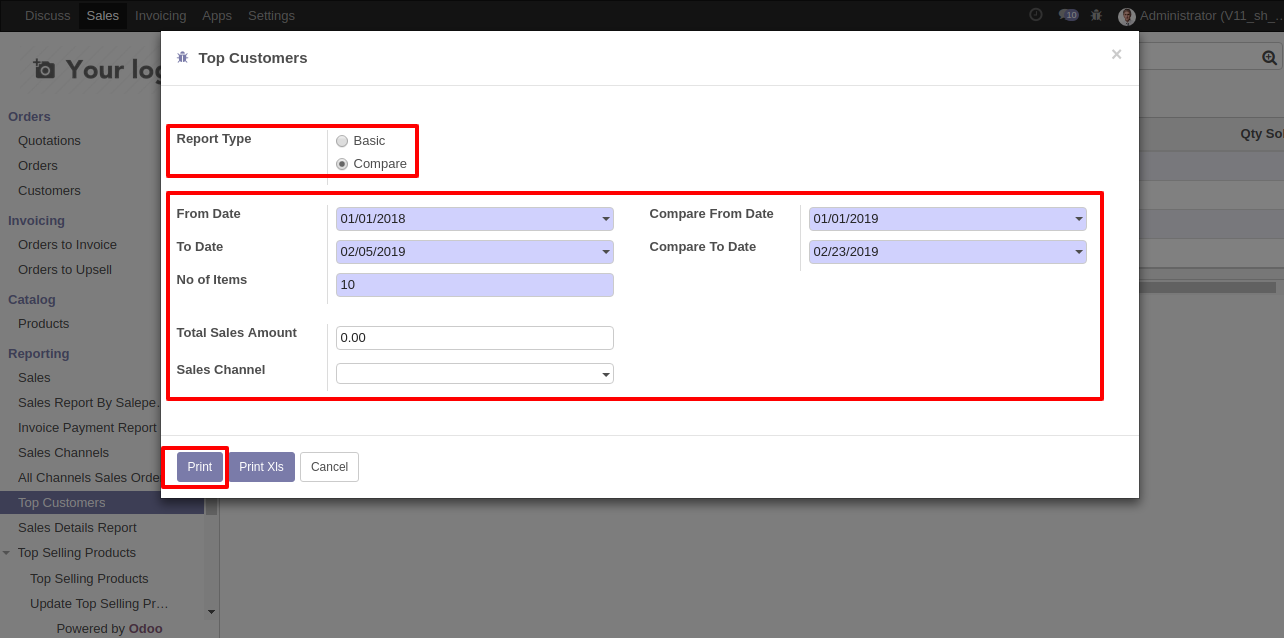Click the search magnifier icon in background
Viewport: 1284px width, 638px height.
[1269, 58]
